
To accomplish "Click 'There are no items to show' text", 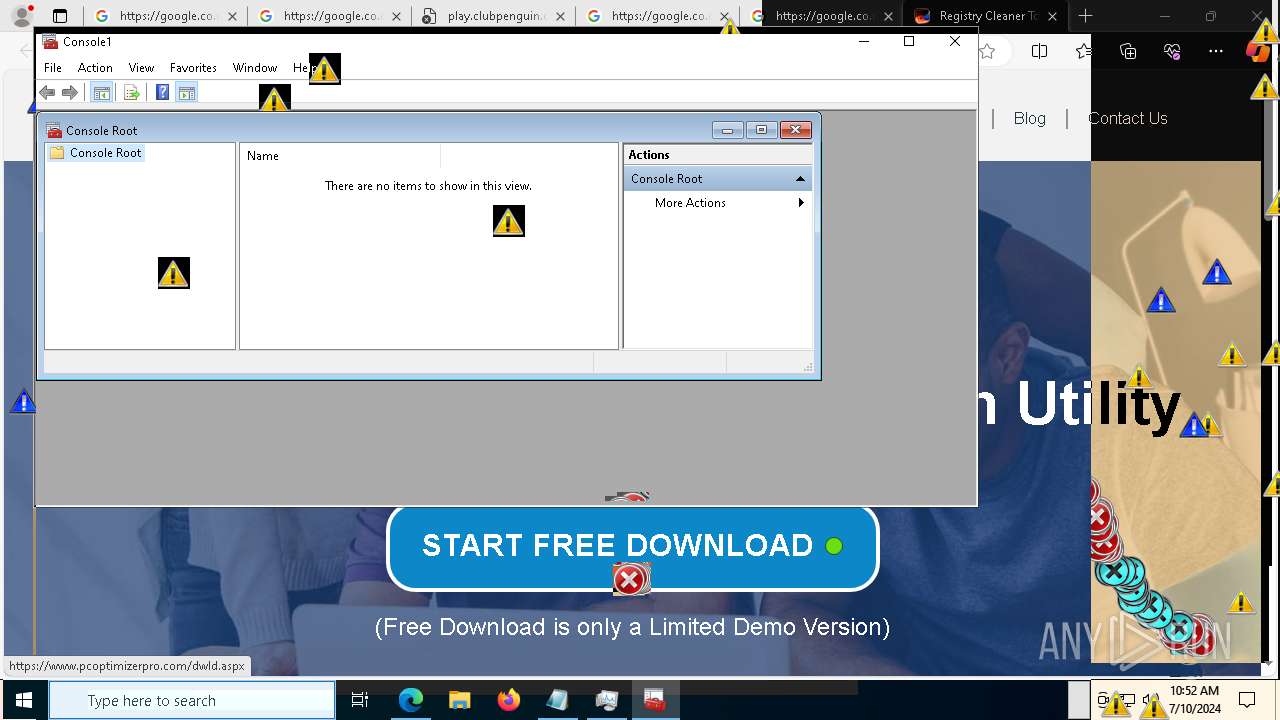I will [x=428, y=186].
